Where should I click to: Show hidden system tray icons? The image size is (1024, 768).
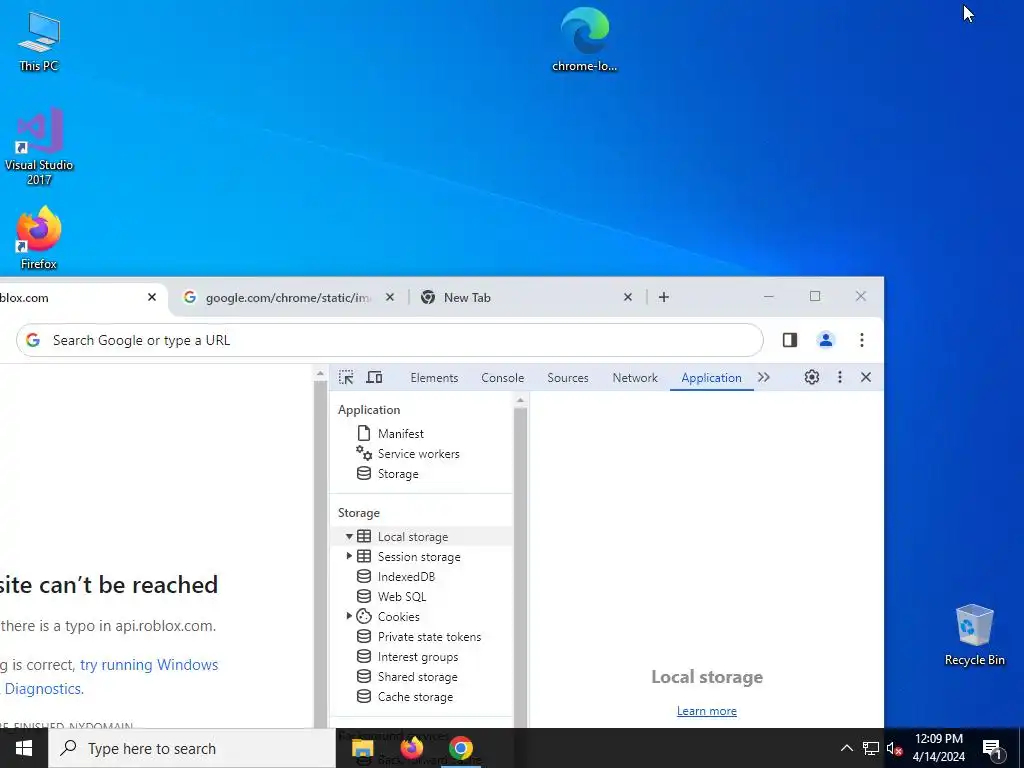(846, 748)
